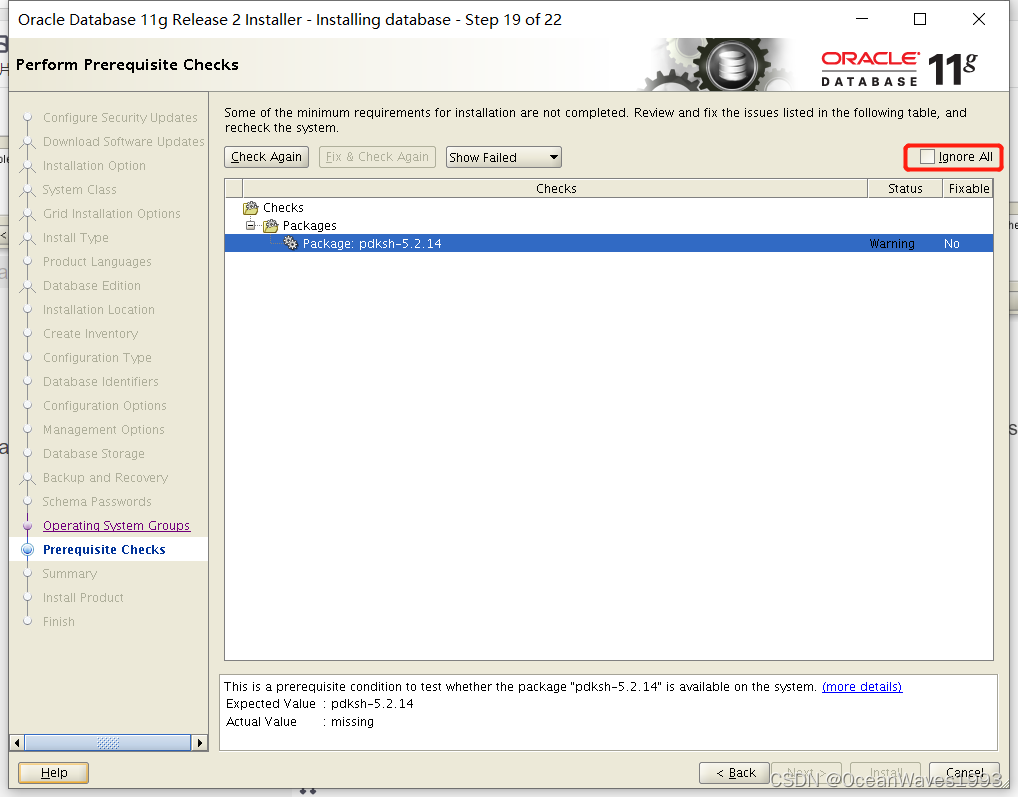The image size is (1018, 797).
Task: Click the Configure Security Updates step
Action: click(120, 117)
